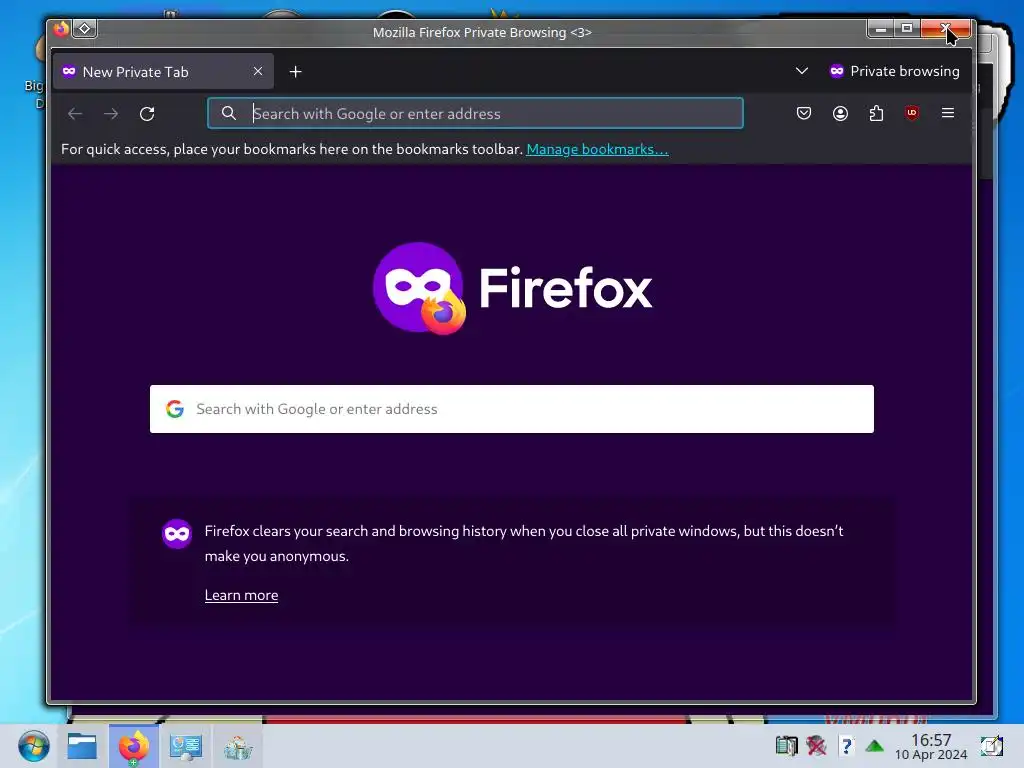Expand hidden tray icons with green arrow
1024x768 pixels.
pos(874,746)
